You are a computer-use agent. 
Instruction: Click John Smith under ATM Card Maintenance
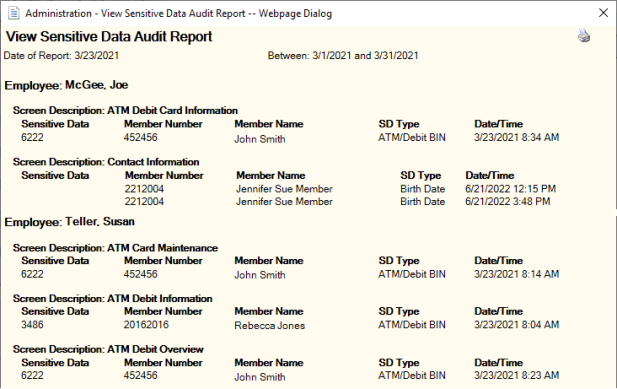tap(260, 275)
